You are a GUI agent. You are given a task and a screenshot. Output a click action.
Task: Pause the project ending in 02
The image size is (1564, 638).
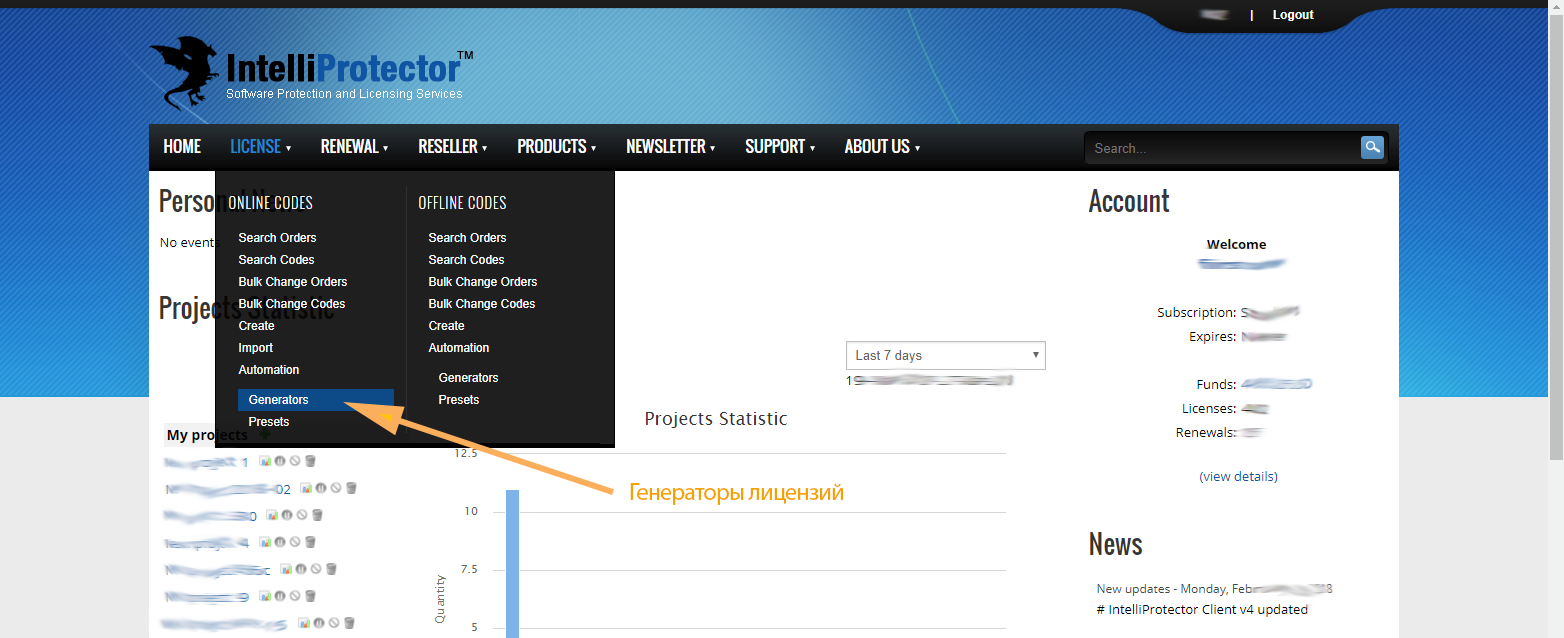coord(321,488)
